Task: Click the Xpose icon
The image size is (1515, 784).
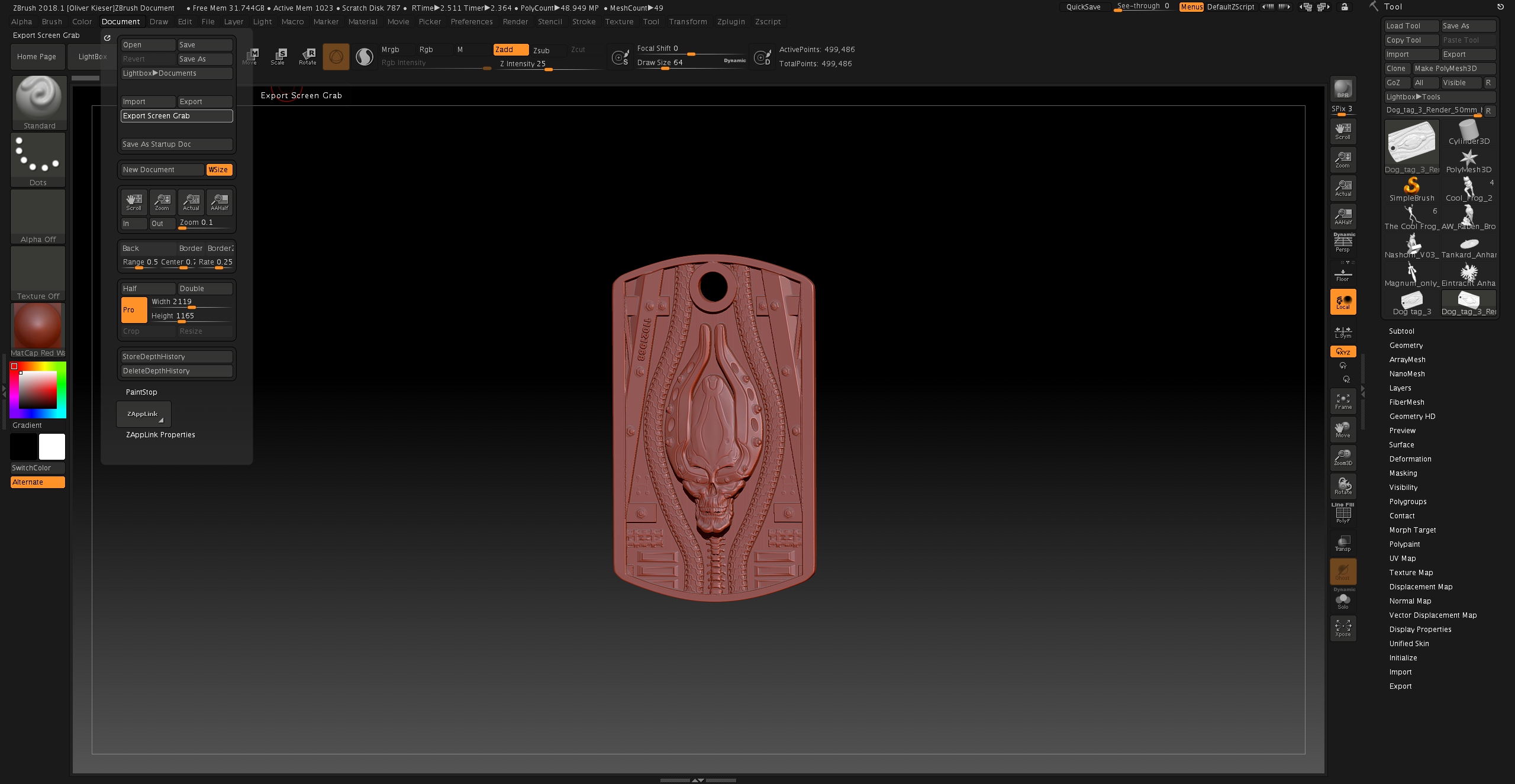Action: coord(1343,628)
